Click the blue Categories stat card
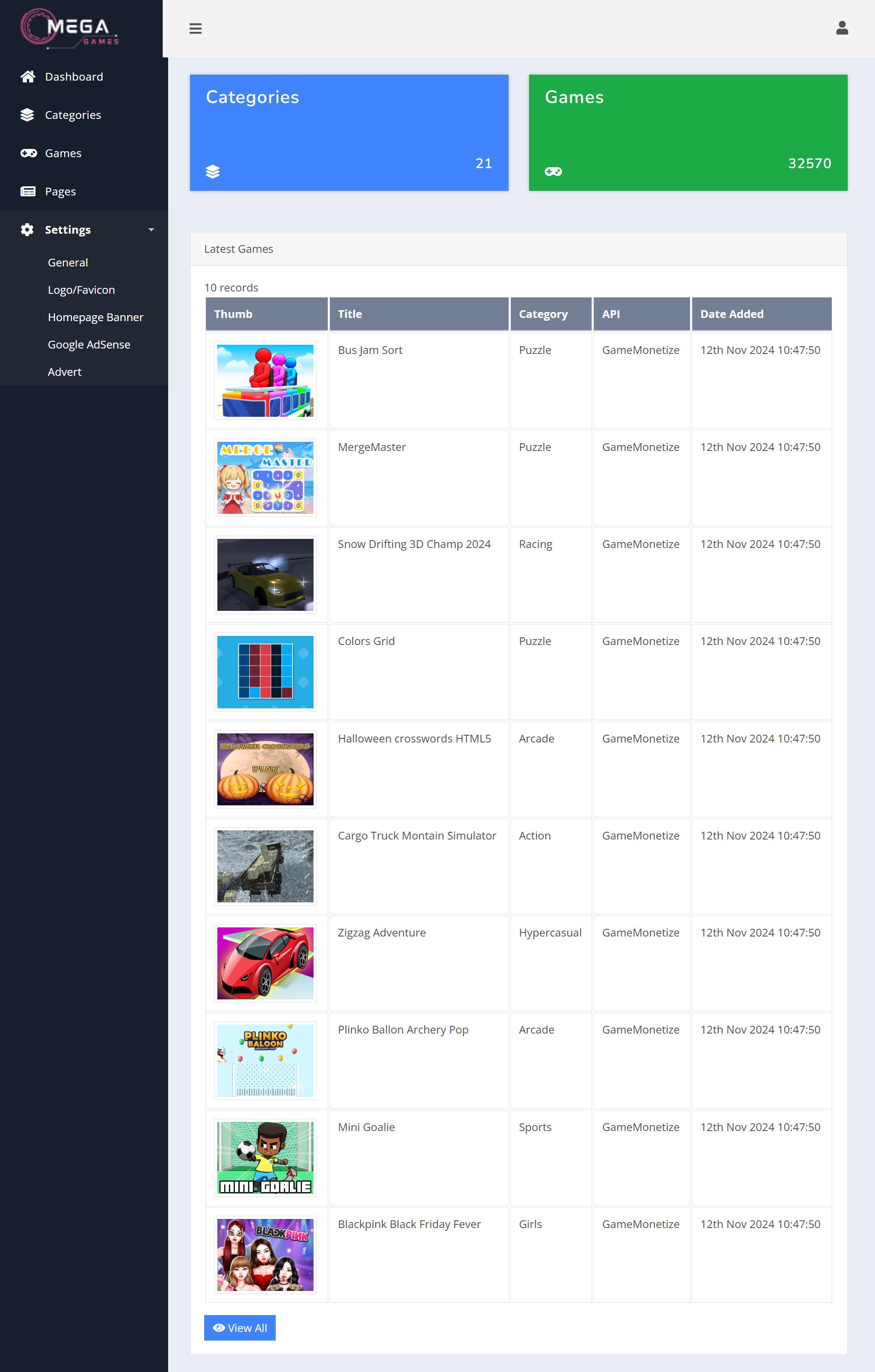The height and width of the screenshot is (1372, 875). tap(349, 132)
